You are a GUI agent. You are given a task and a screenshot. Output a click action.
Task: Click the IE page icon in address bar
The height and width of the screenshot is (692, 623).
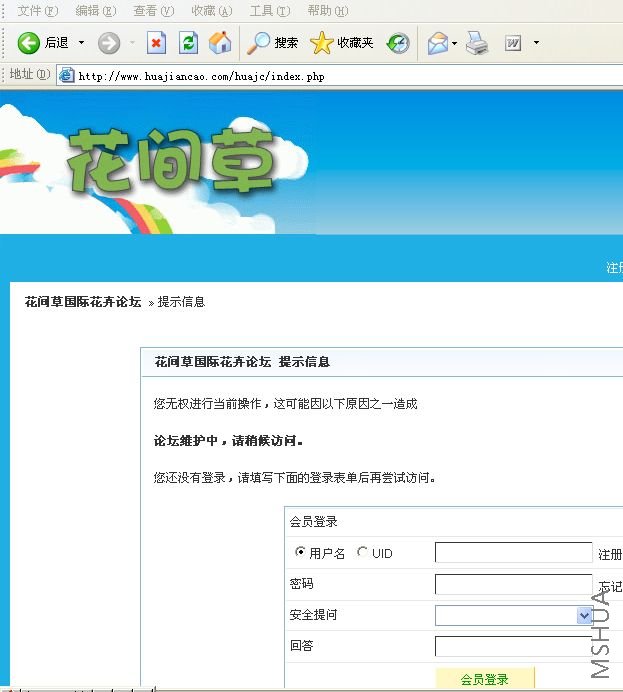[x=67, y=75]
